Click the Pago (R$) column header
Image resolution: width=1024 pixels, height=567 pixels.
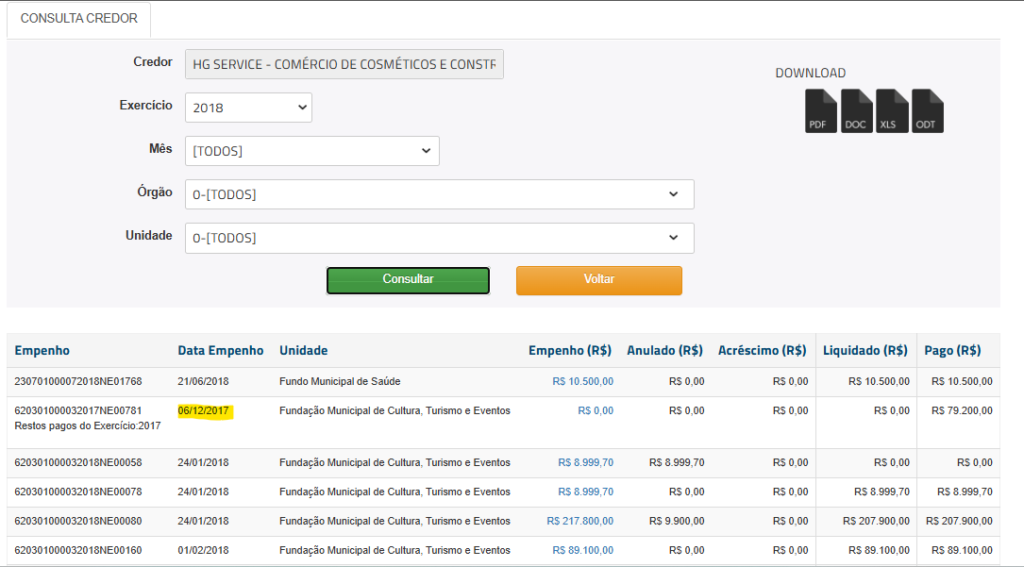pyautogui.click(x=952, y=350)
